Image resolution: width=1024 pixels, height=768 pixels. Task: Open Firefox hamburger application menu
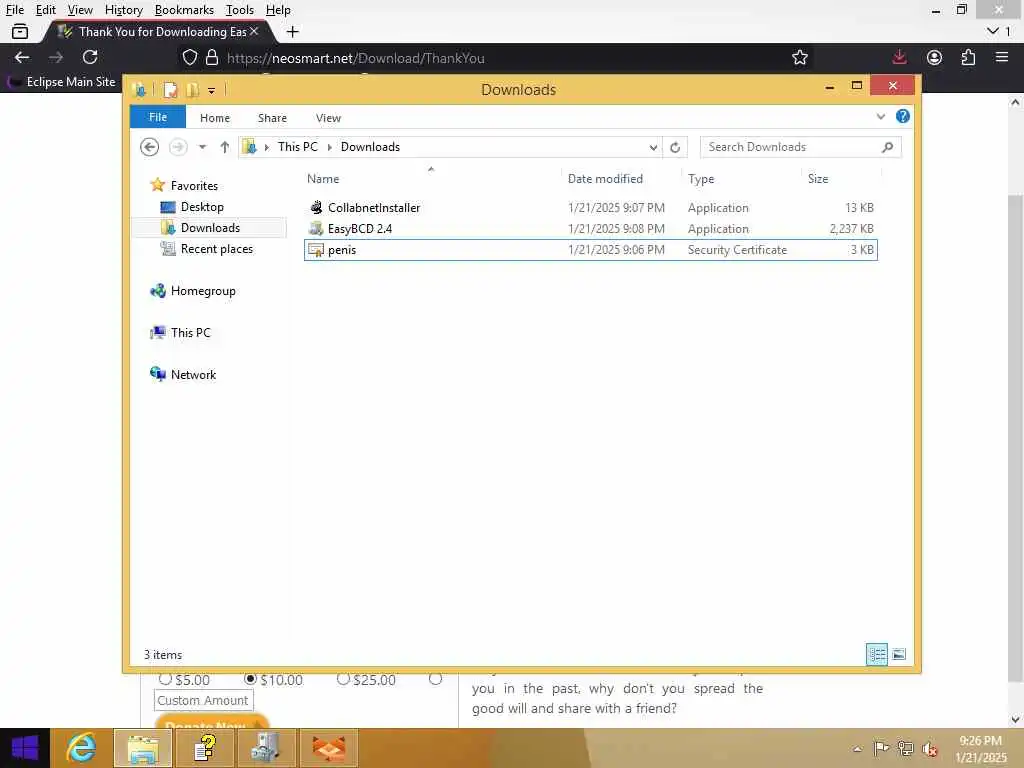point(1002,57)
